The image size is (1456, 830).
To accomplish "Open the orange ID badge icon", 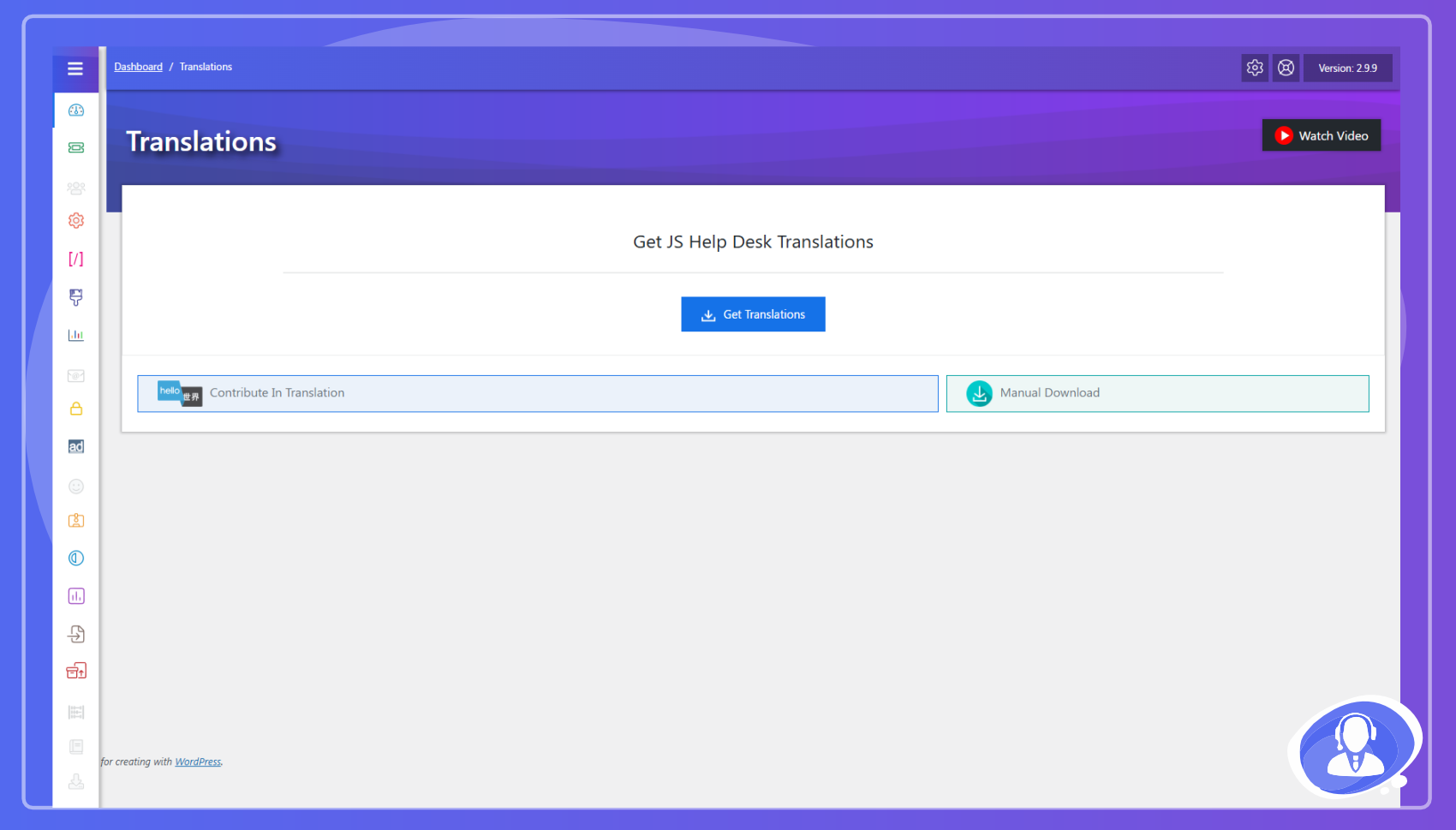I will [x=76, y=520].
